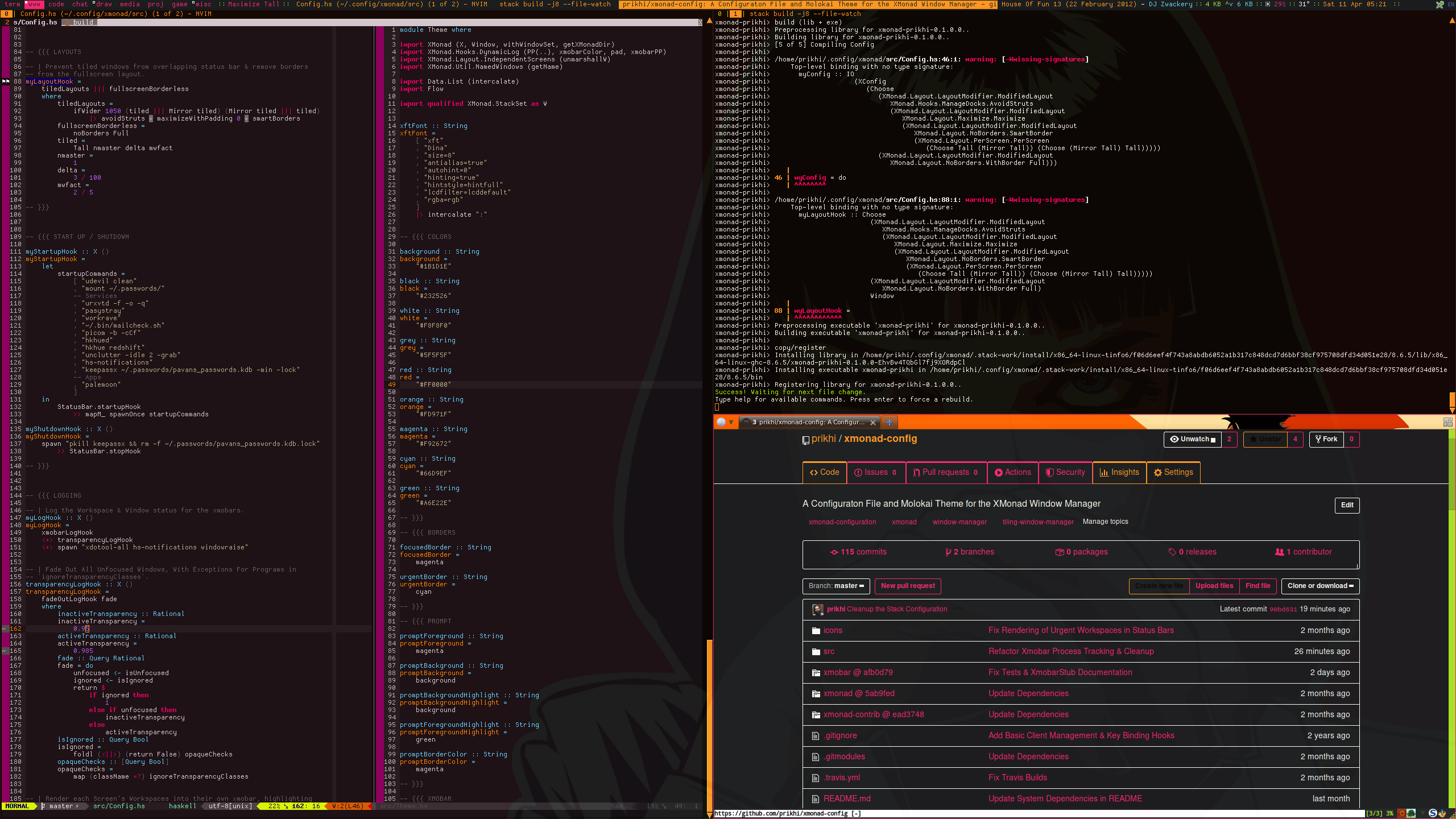Click the Pull requests tab icon

coord(916,473)
